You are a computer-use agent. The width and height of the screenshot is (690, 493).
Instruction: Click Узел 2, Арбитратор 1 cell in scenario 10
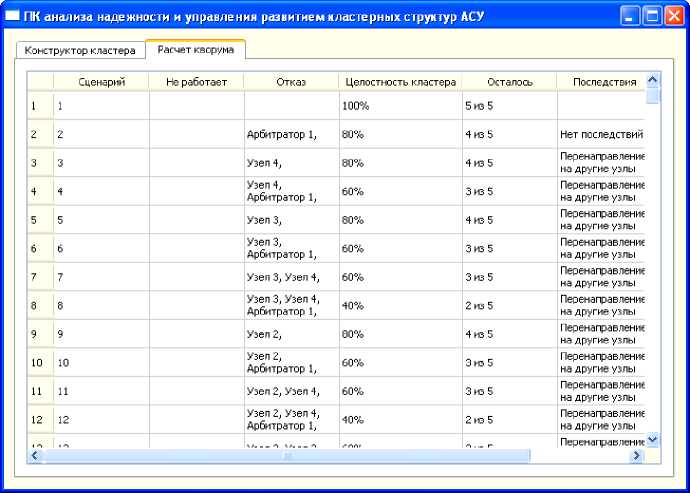[291, 362]
